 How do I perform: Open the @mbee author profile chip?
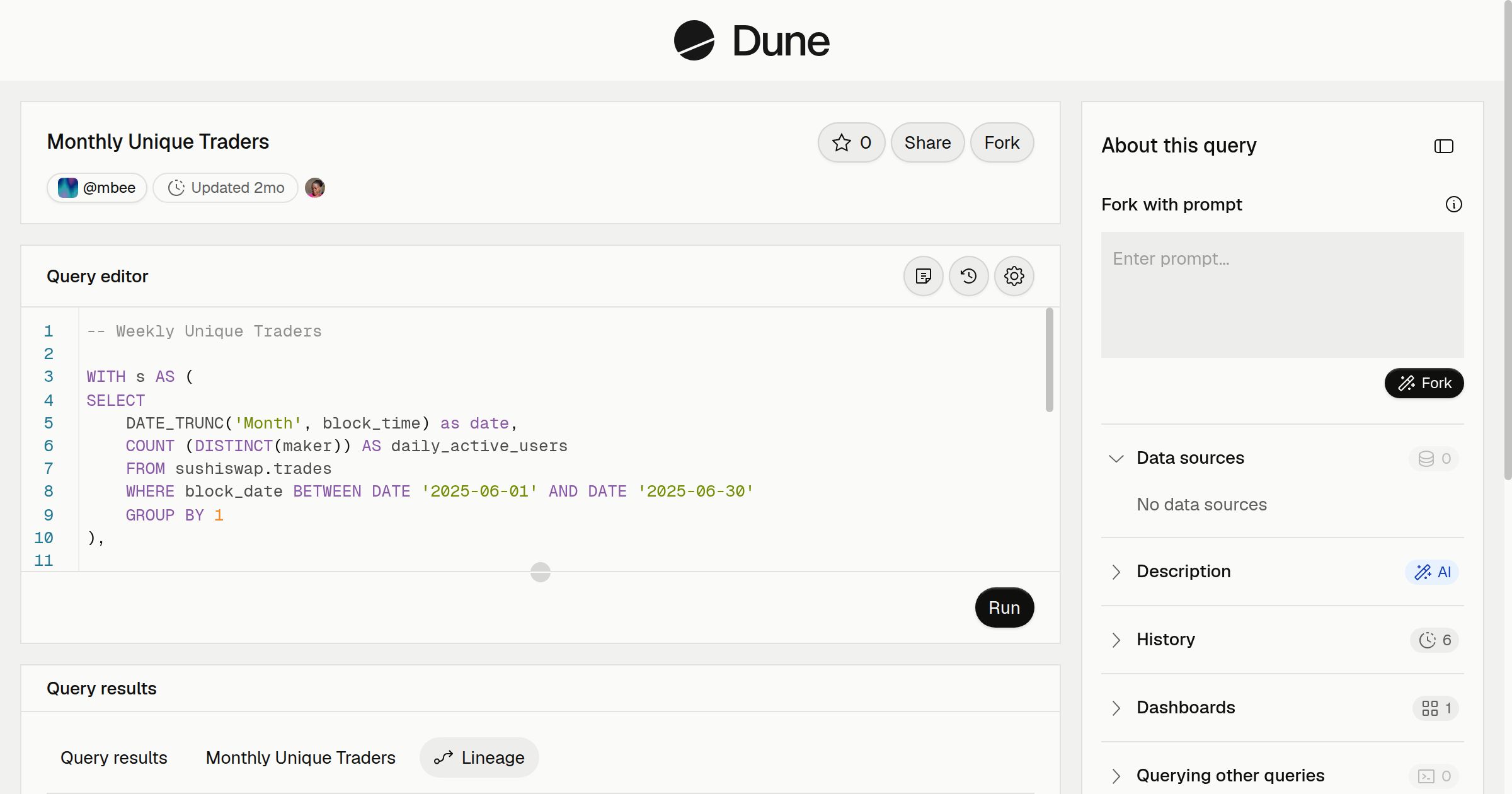(97, 188)
